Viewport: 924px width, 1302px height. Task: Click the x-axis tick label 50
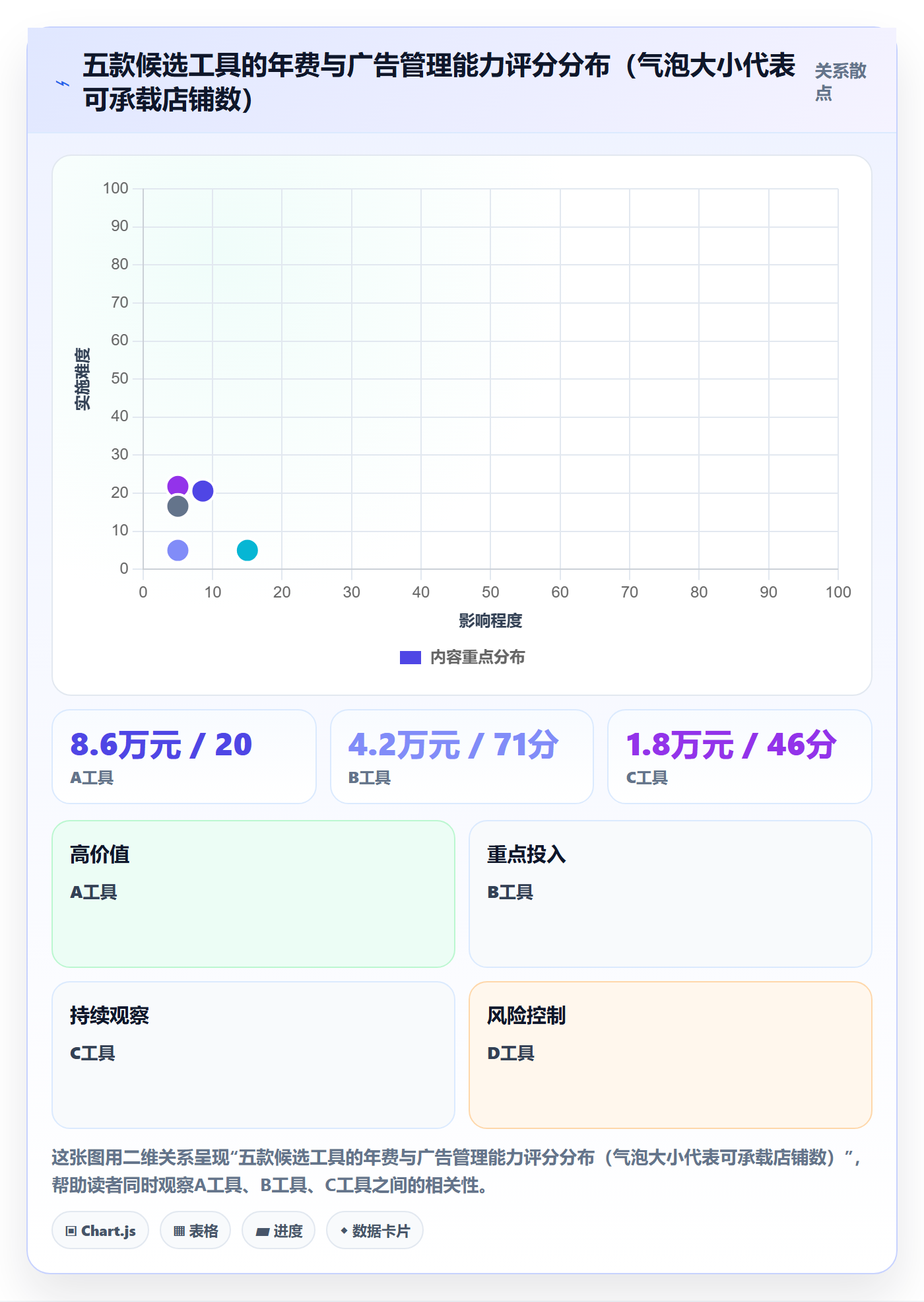(x=490, y=592)
